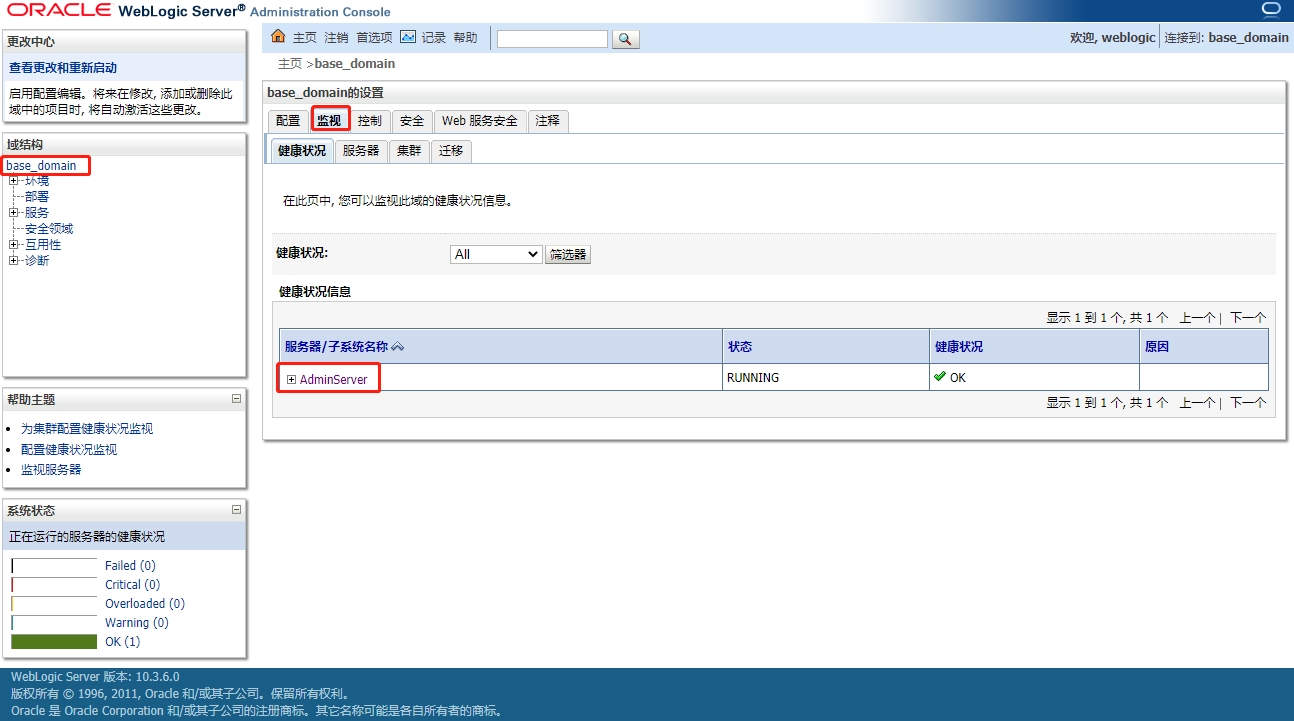Open help topic 监视服务器
The width and height of the screenshot is (1294, 721).
[x=51, y=470]
